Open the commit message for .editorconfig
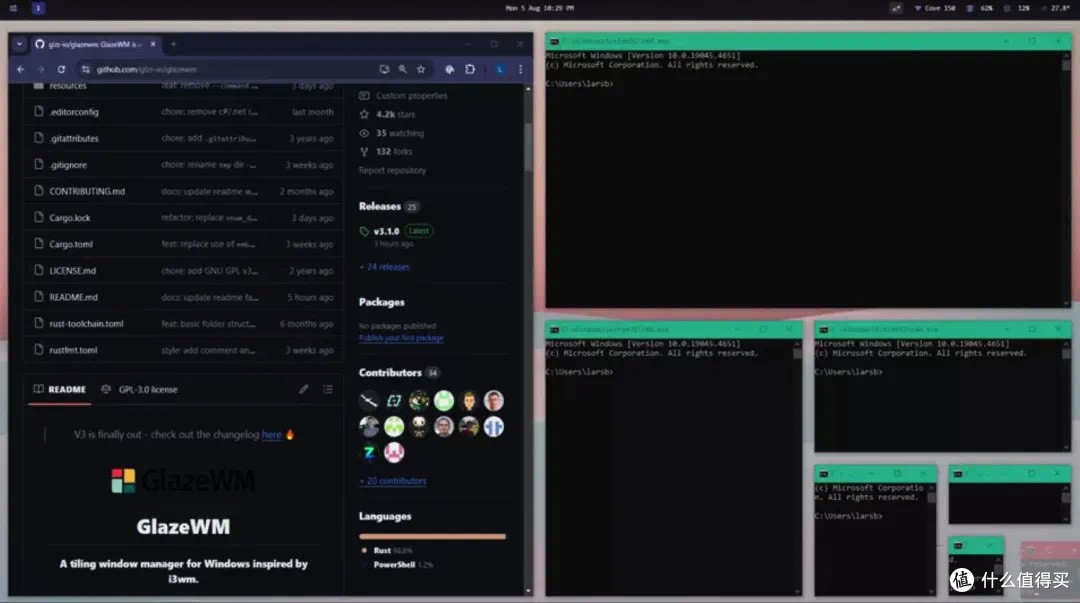The height and width of the screenshot is (603, 1080). 209,112
